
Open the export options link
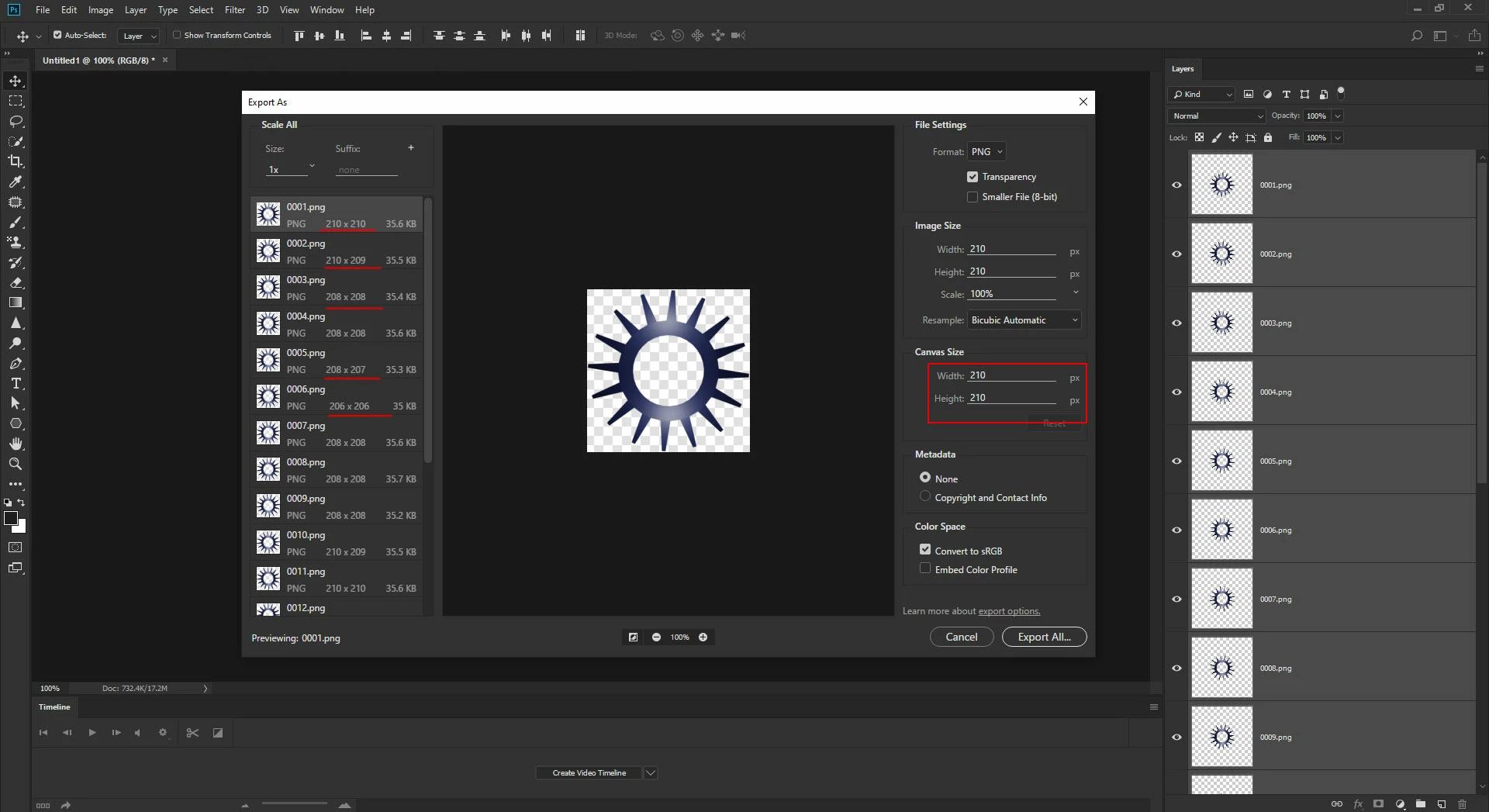[x=1009, y=611]
